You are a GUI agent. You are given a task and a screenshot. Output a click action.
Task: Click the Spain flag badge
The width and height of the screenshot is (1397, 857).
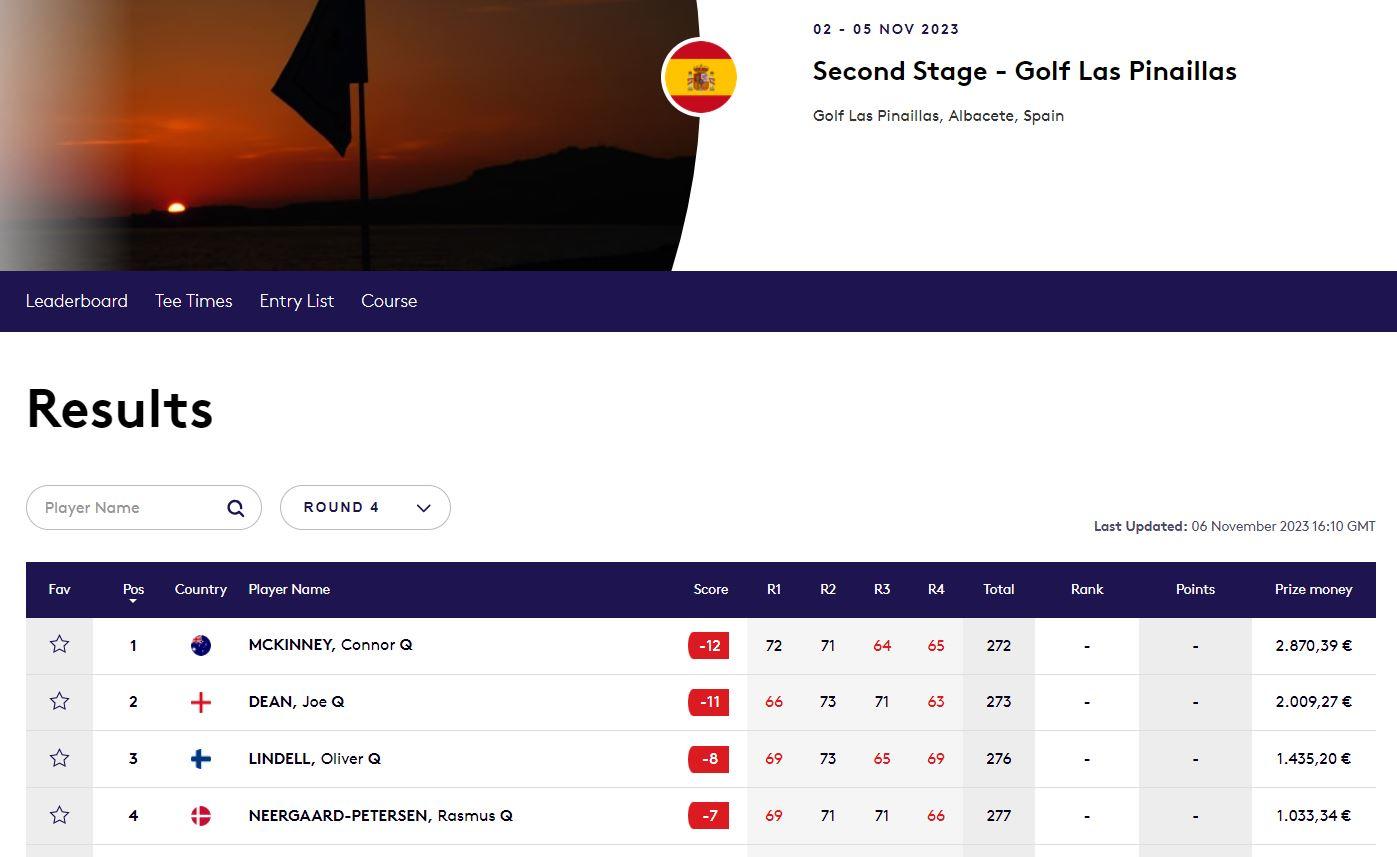coord(700,77)
